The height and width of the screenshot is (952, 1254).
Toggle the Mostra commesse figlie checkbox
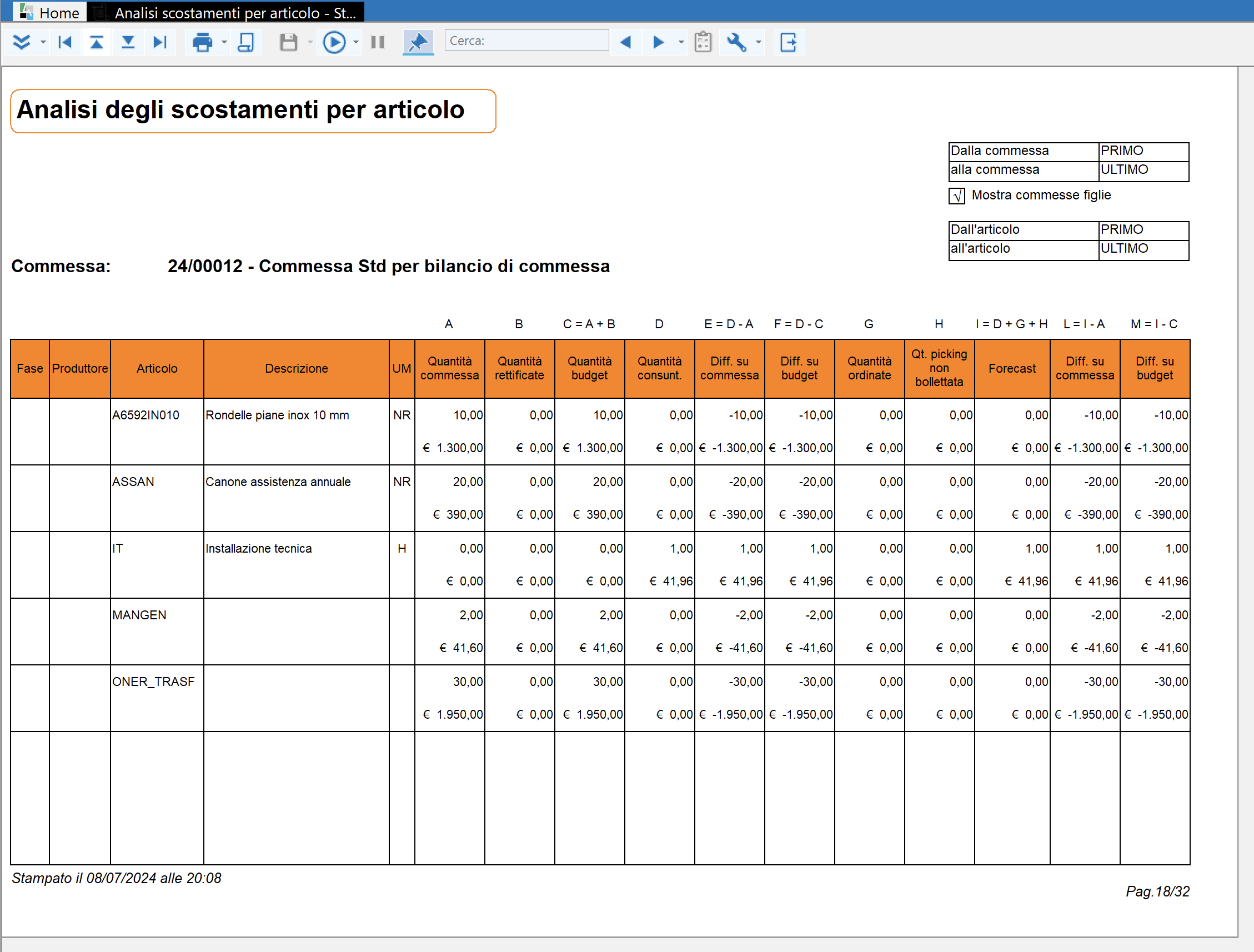(x=957, y=196)
